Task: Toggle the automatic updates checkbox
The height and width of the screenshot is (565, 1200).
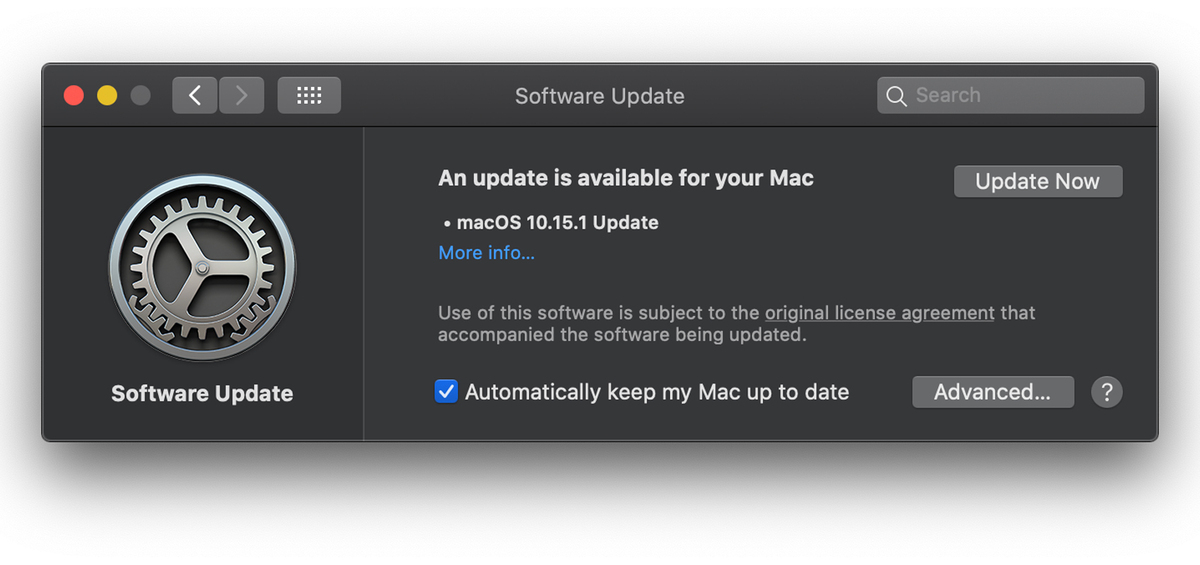Action: (x=446, y=392)
